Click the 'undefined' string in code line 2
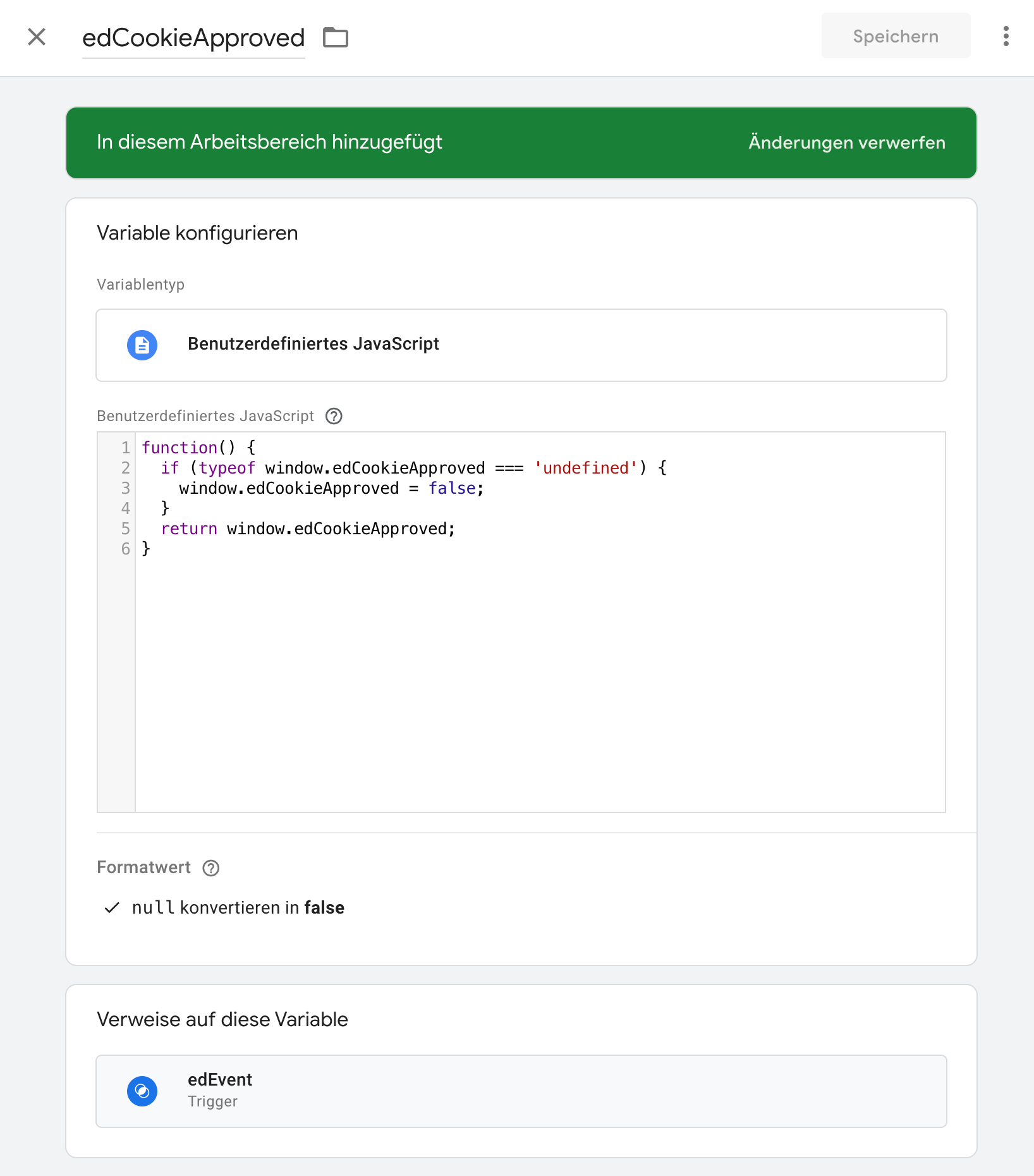This screenshot has height=1176, width=1034. pos(585,468)
